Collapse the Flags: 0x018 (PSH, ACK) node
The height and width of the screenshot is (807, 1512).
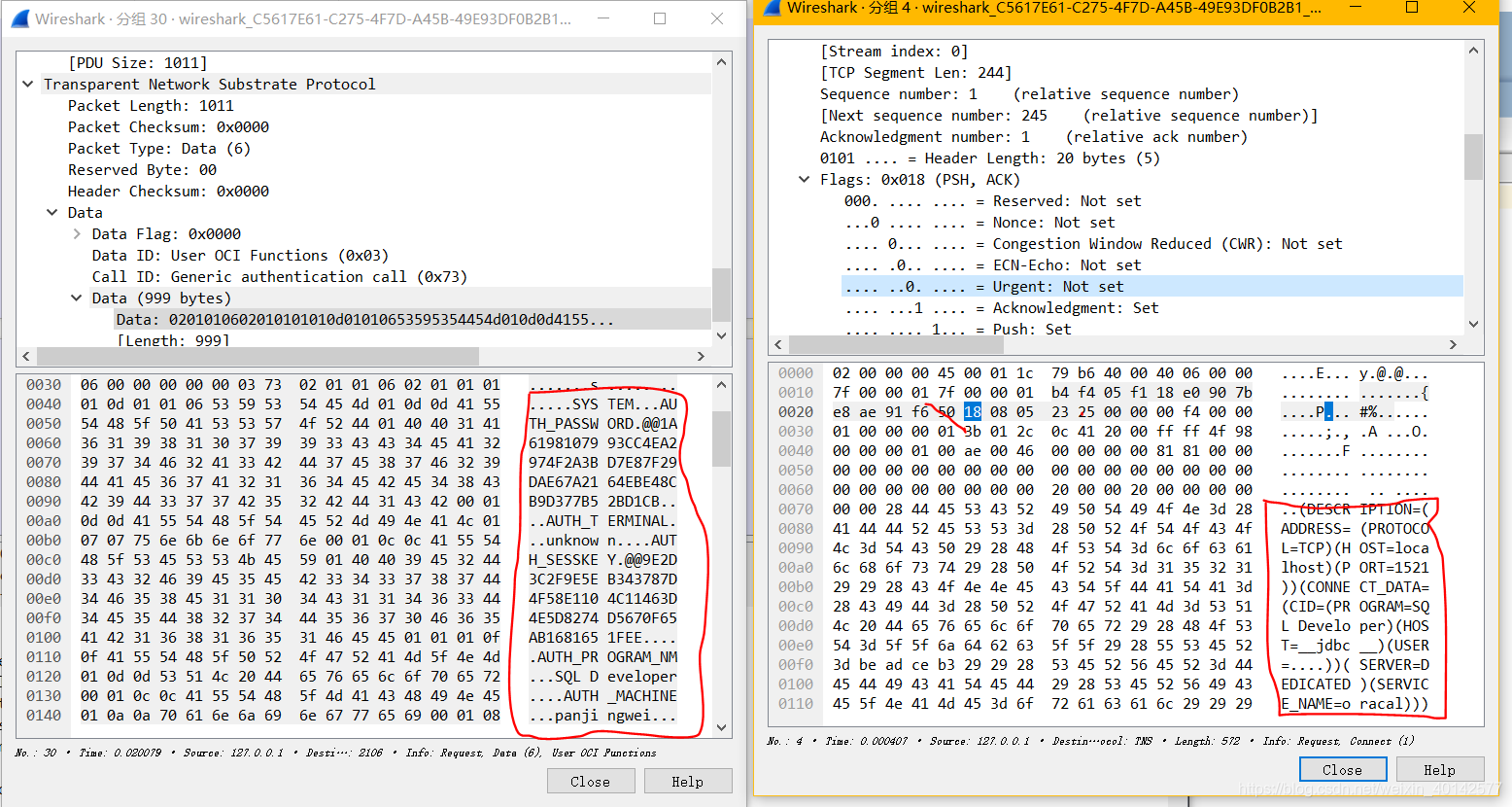[x=805, y=180]
